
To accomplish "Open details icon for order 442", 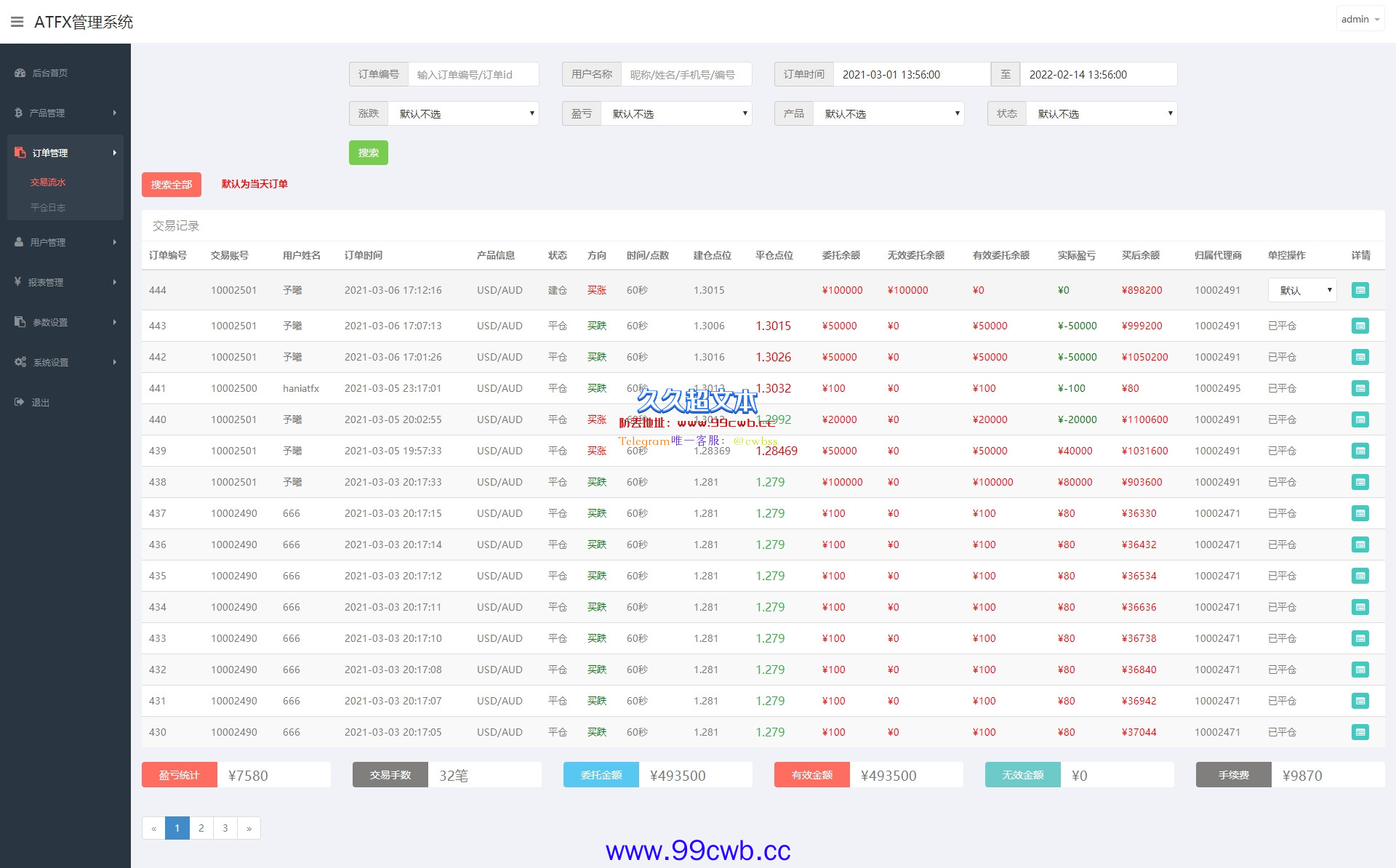I will coord(1360,357).
